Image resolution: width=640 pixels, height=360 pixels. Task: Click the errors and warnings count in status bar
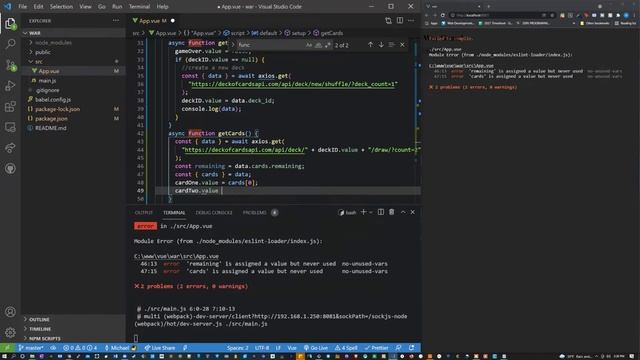[x=80, y=348]
